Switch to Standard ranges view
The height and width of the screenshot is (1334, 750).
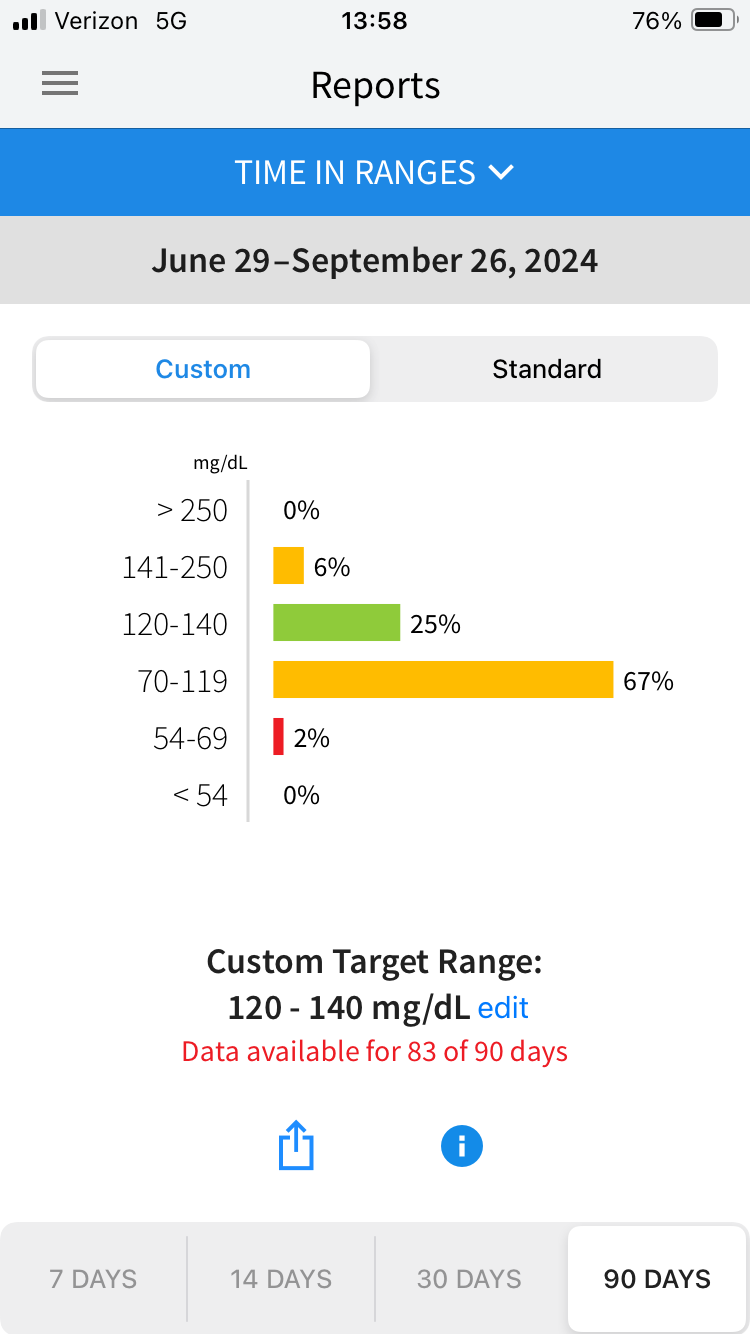[x=546, y=369]
